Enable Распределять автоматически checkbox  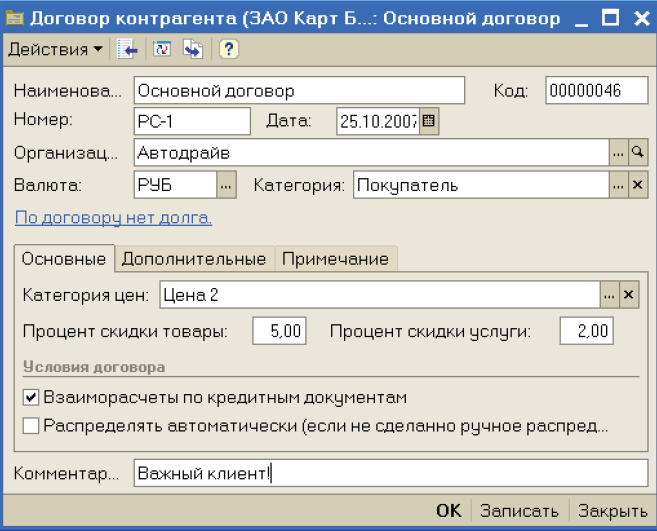31,426
